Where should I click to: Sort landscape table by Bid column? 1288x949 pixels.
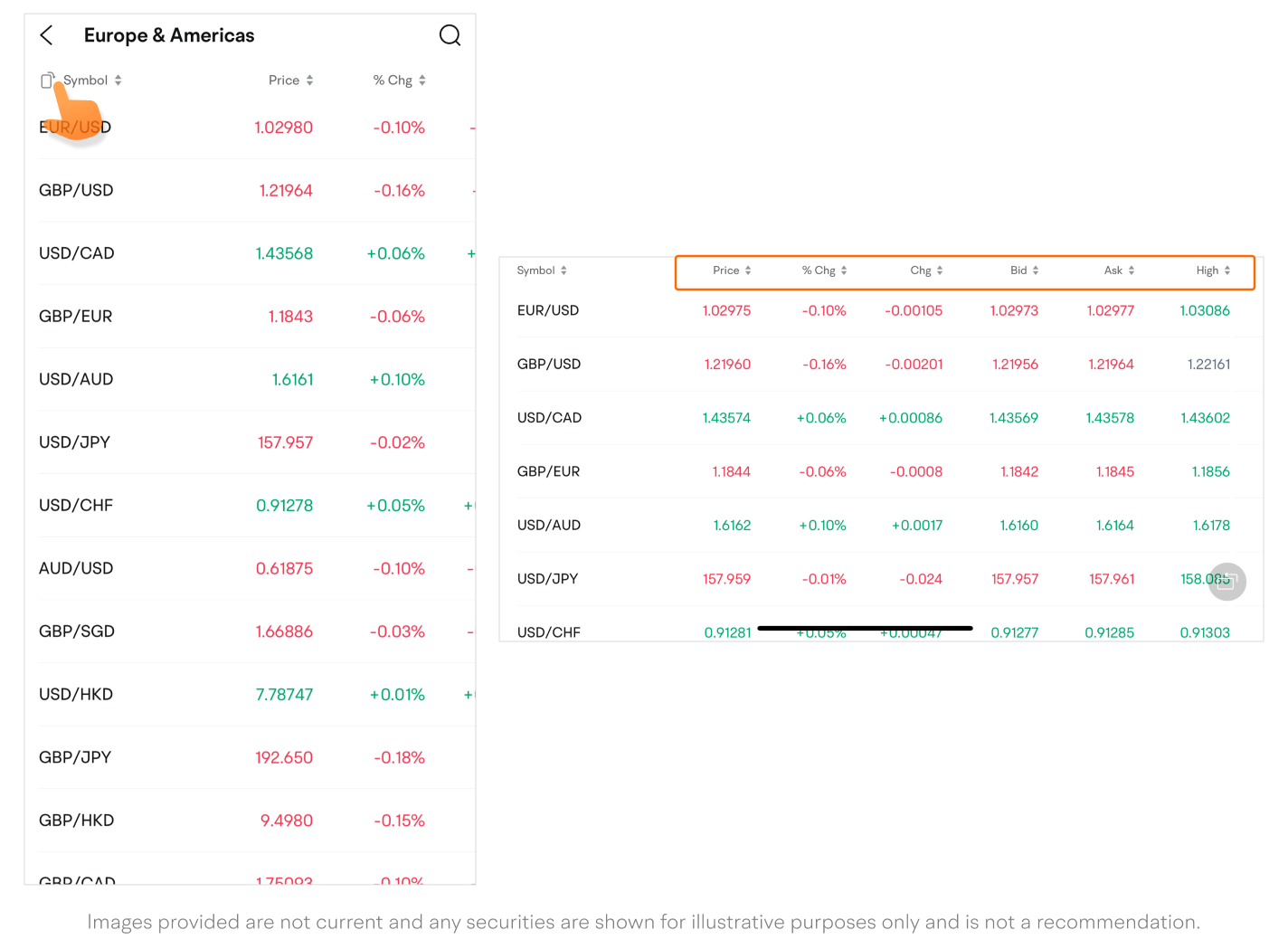click(1024, 270)
